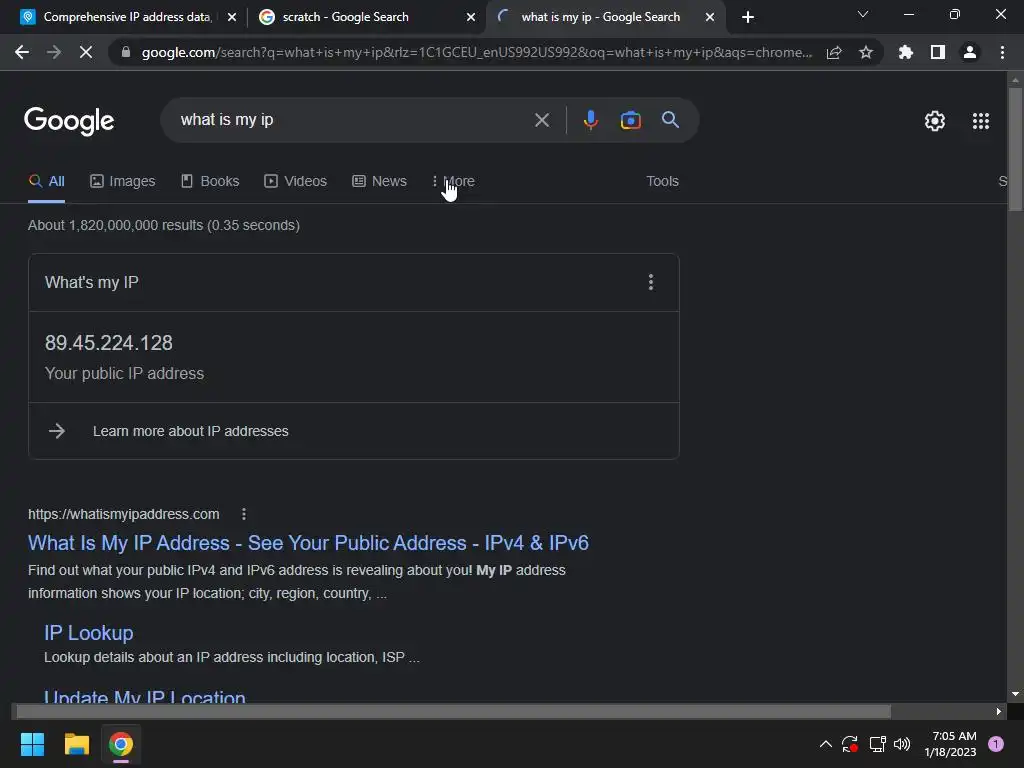
Task: Go back to the previous page
Action: coord(22,52)
